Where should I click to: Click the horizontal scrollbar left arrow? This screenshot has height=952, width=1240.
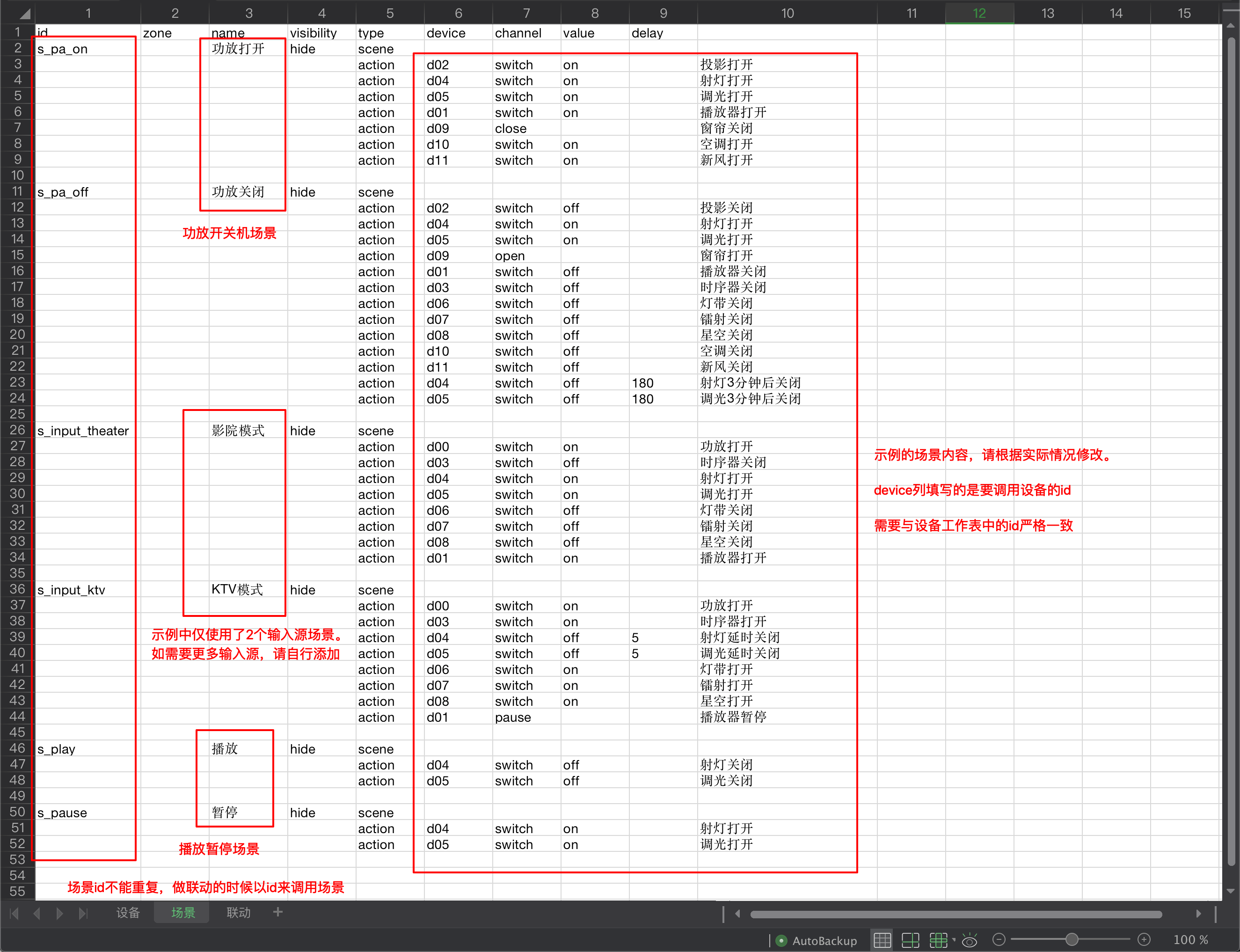click(x=737, y=914)
